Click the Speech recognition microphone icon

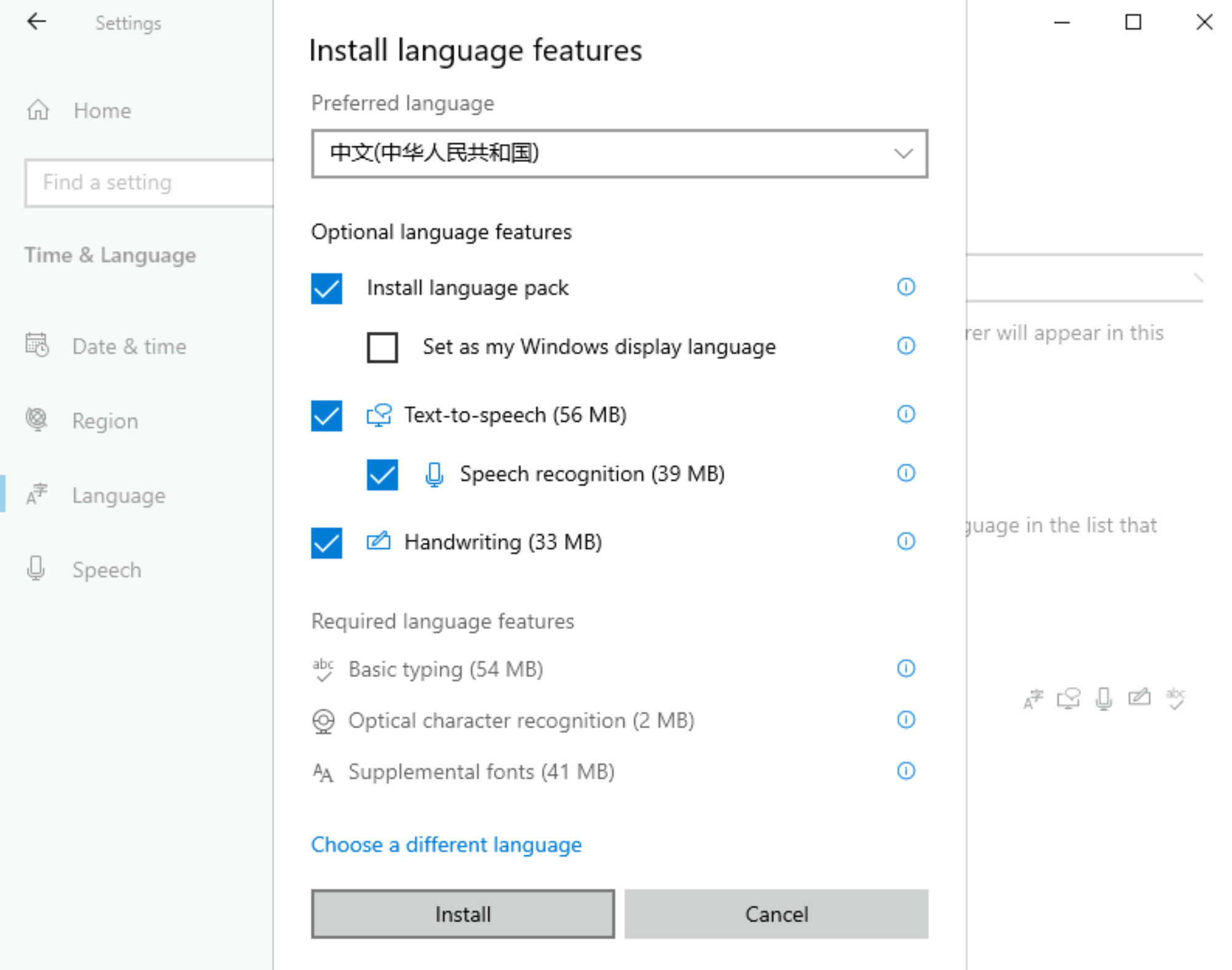point(434,475)
